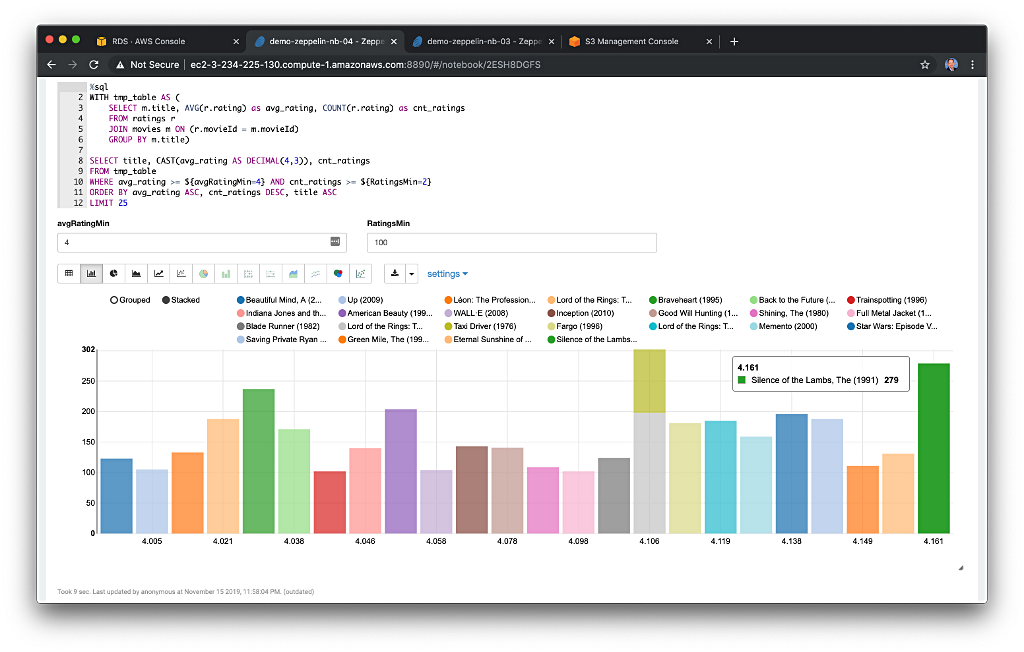
Task: Choose the line chart visualization icon
Action: pos(159,274)
